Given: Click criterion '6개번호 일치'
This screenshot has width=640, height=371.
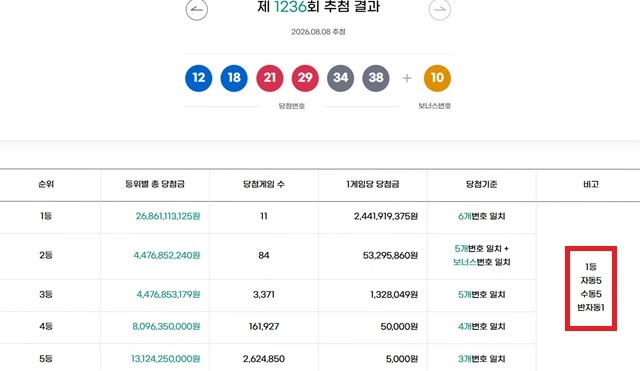Looking at the screenshot, I should [x=482, y=216].
